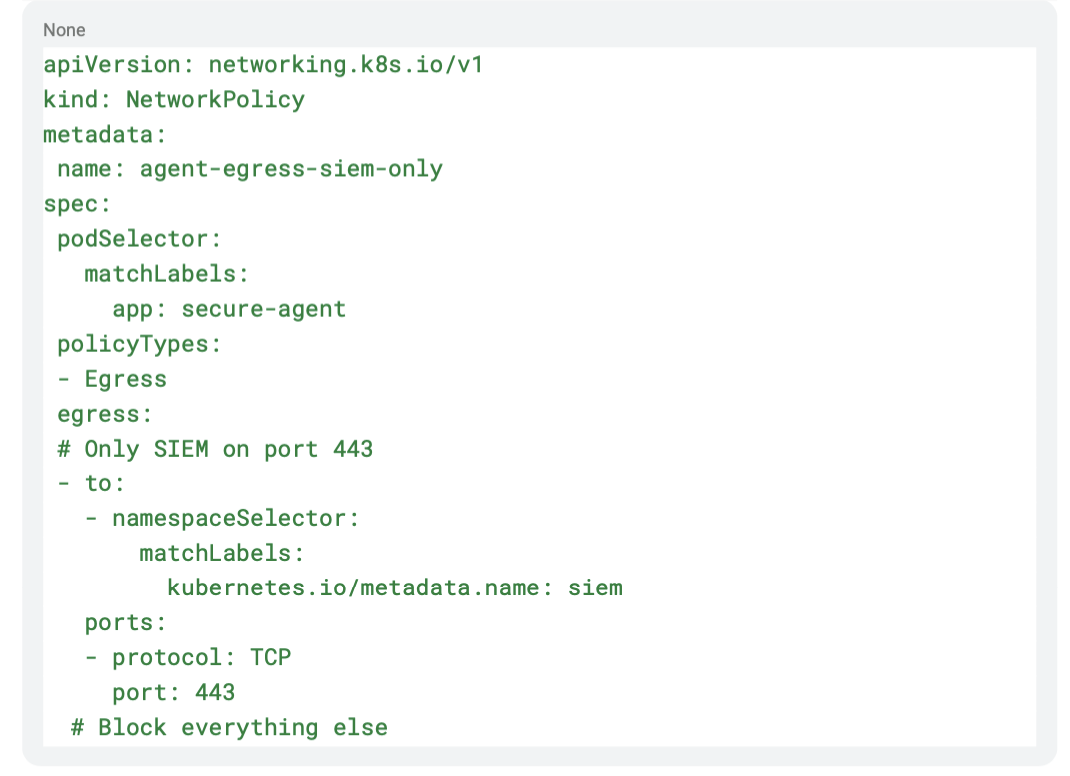Click the podSelector: line
The width and height of the screenshot is (1070, 776).
(x=139, y=239)
